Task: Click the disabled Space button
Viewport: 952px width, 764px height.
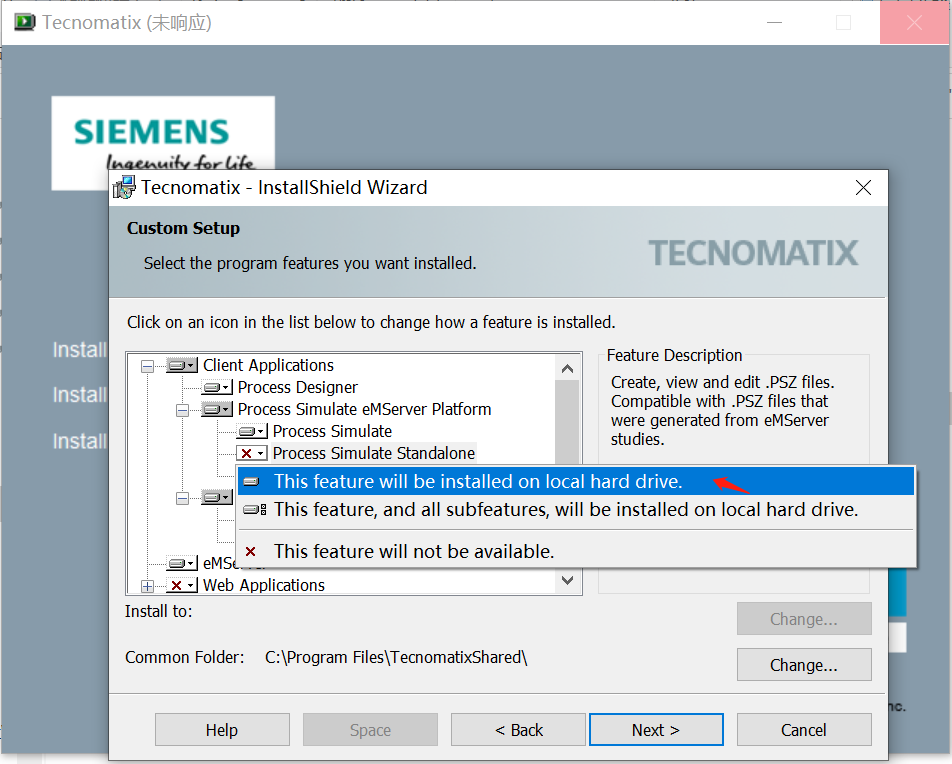Action: (x=370, y=729)
